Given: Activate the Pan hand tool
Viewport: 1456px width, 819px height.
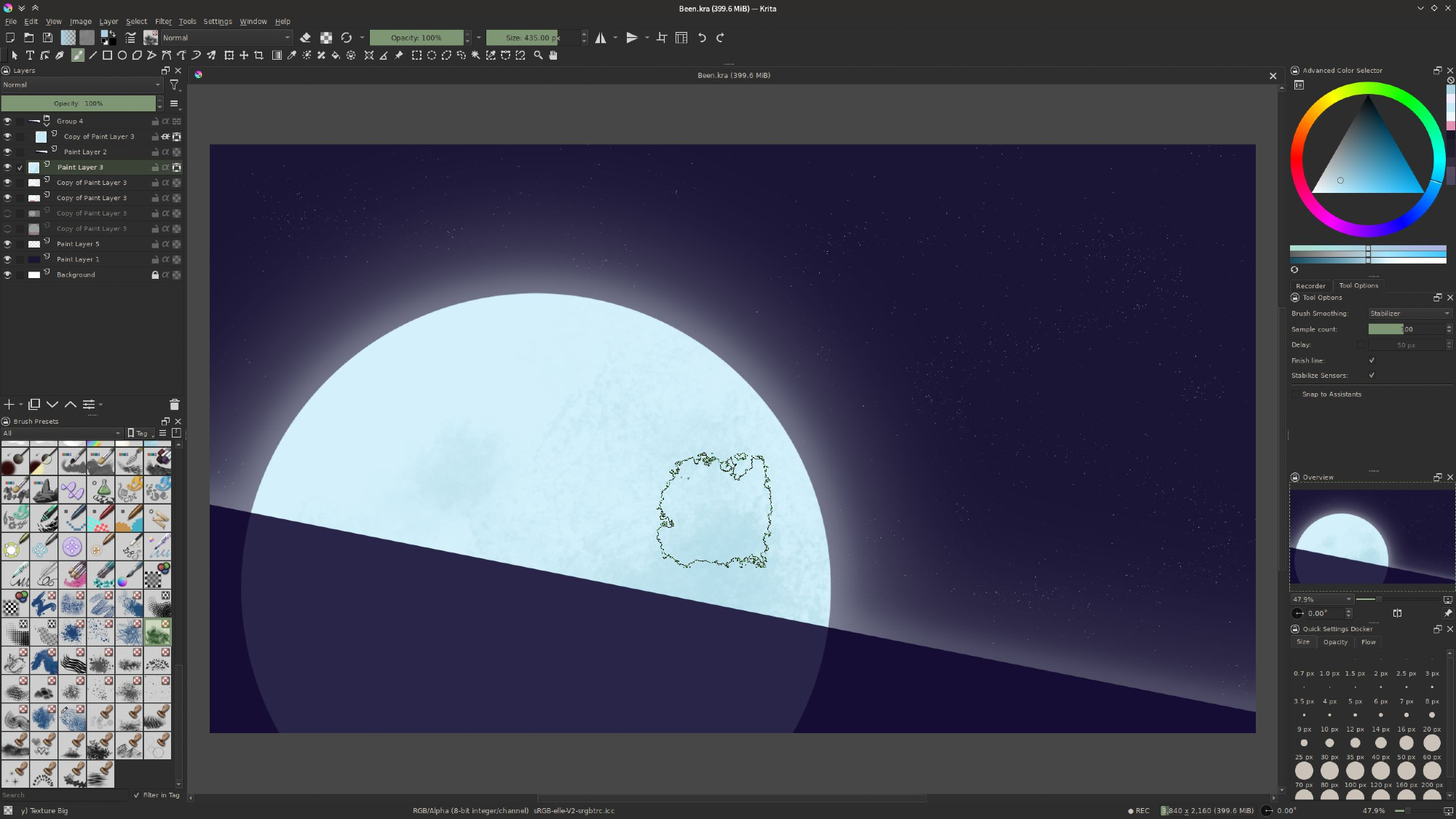Looking at the screenshot, I should (553, 55).
